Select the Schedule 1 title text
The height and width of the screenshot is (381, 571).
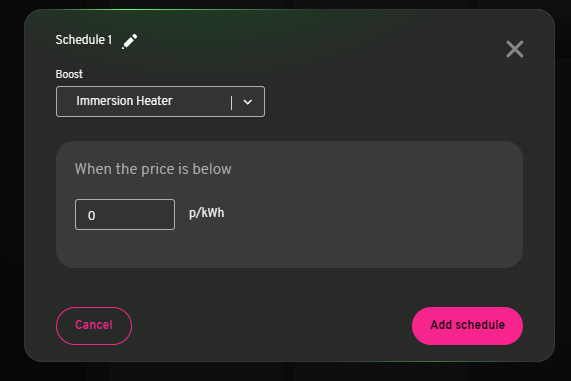84,40
